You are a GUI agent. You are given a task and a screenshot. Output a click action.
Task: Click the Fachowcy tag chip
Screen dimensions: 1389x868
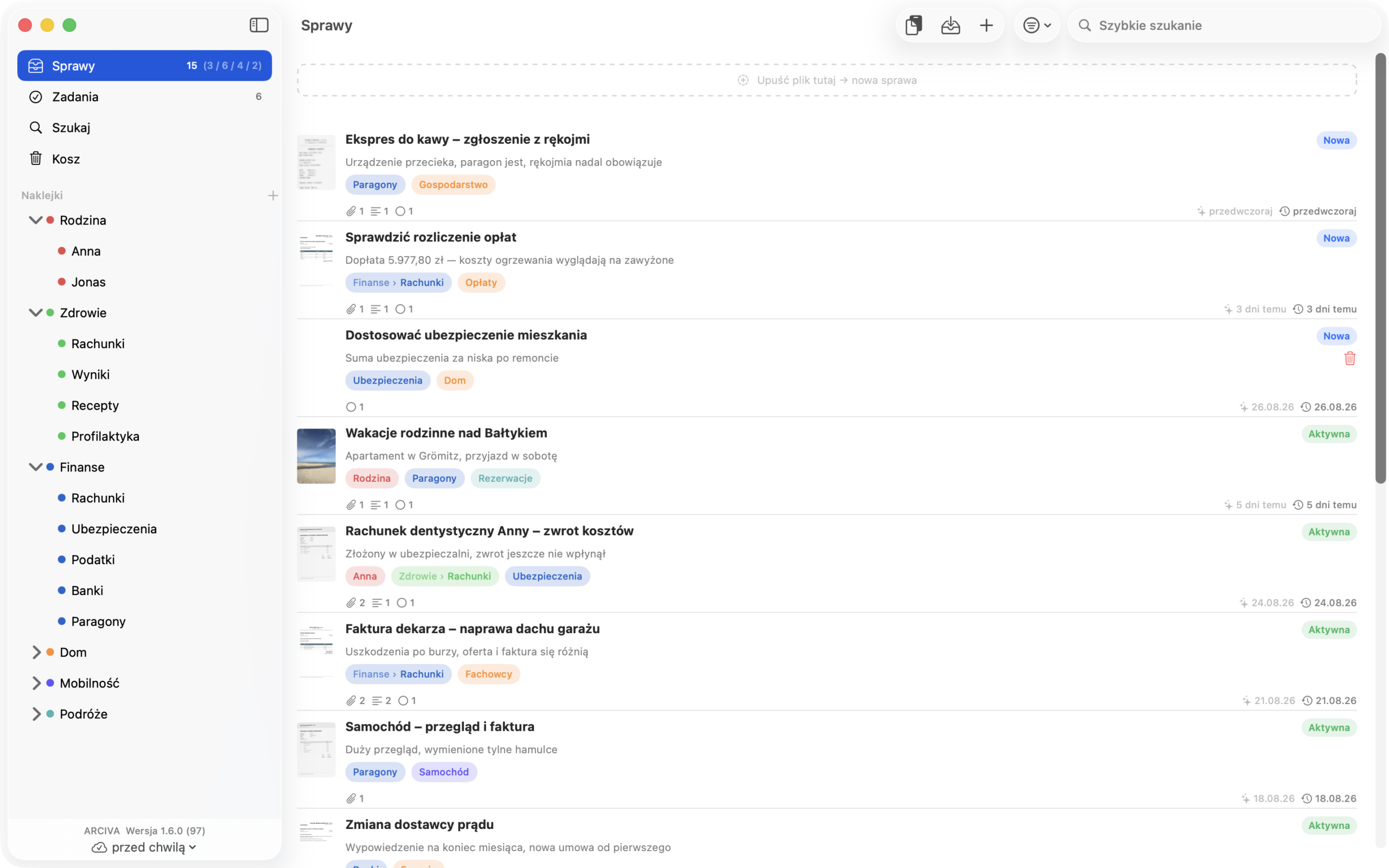(488, 674)
